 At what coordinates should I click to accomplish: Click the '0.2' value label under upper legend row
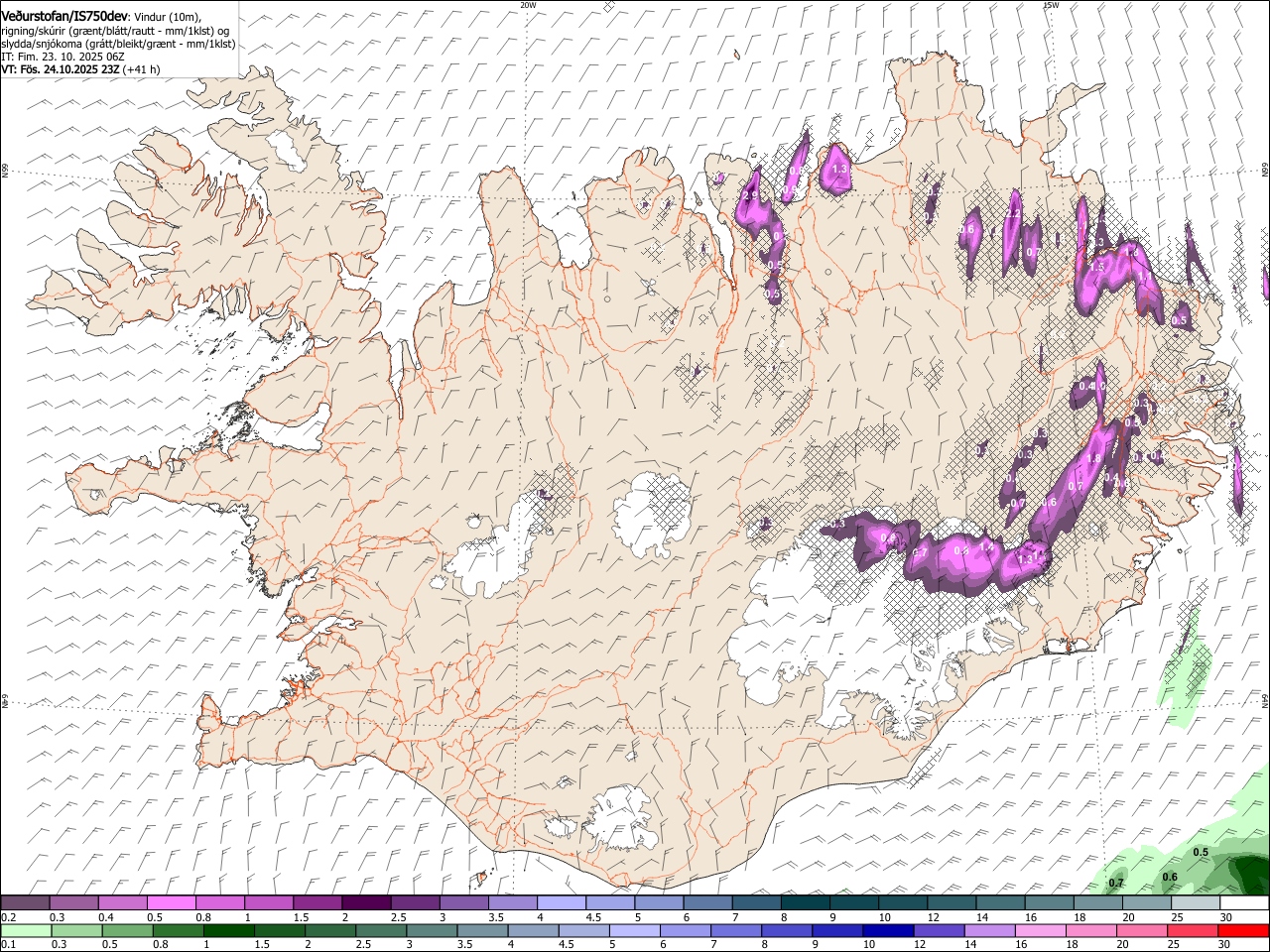click(8, 917)
